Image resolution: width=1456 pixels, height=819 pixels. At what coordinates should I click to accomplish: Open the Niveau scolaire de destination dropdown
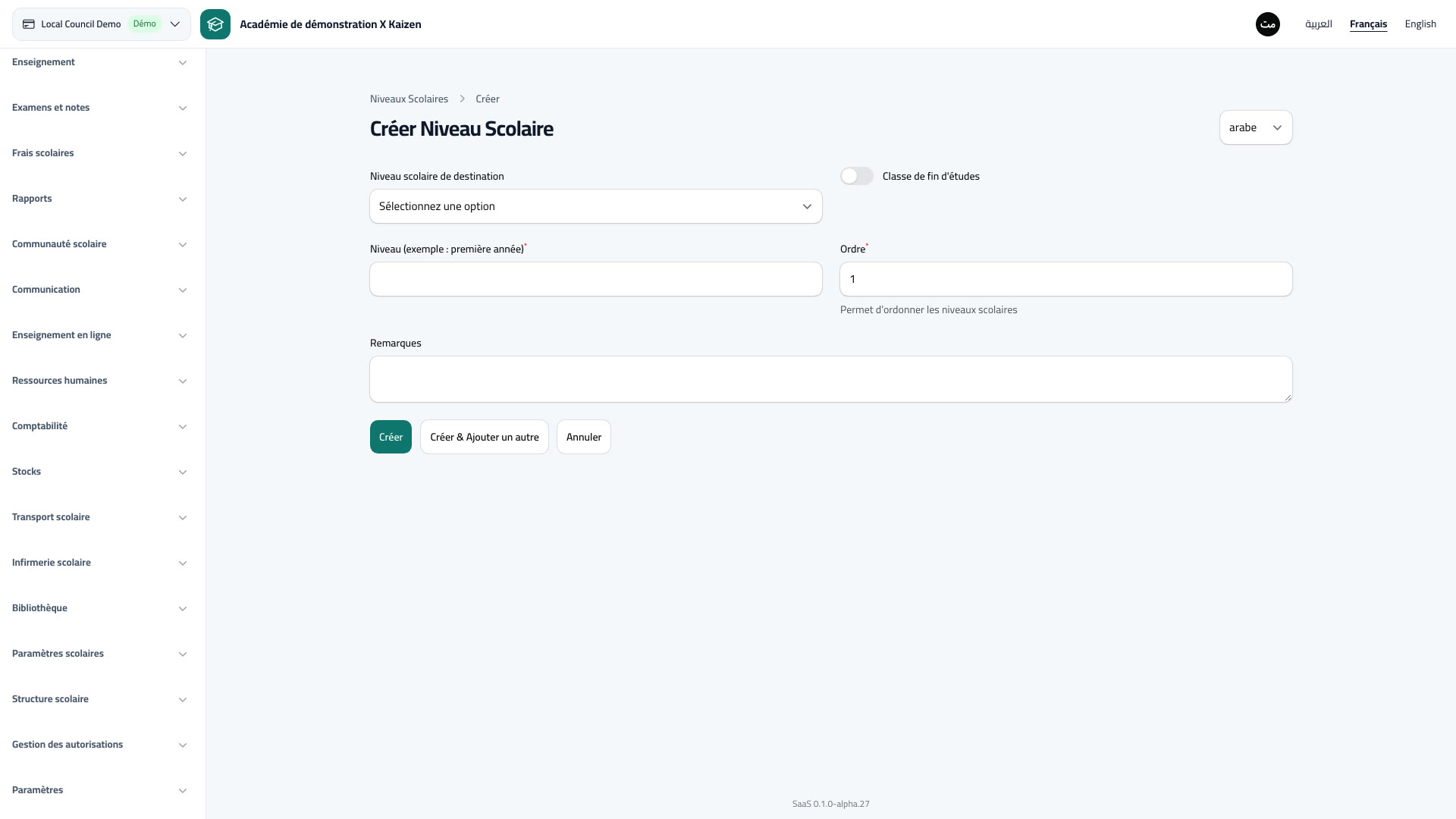pyautogui.click(x=596, y=206)
